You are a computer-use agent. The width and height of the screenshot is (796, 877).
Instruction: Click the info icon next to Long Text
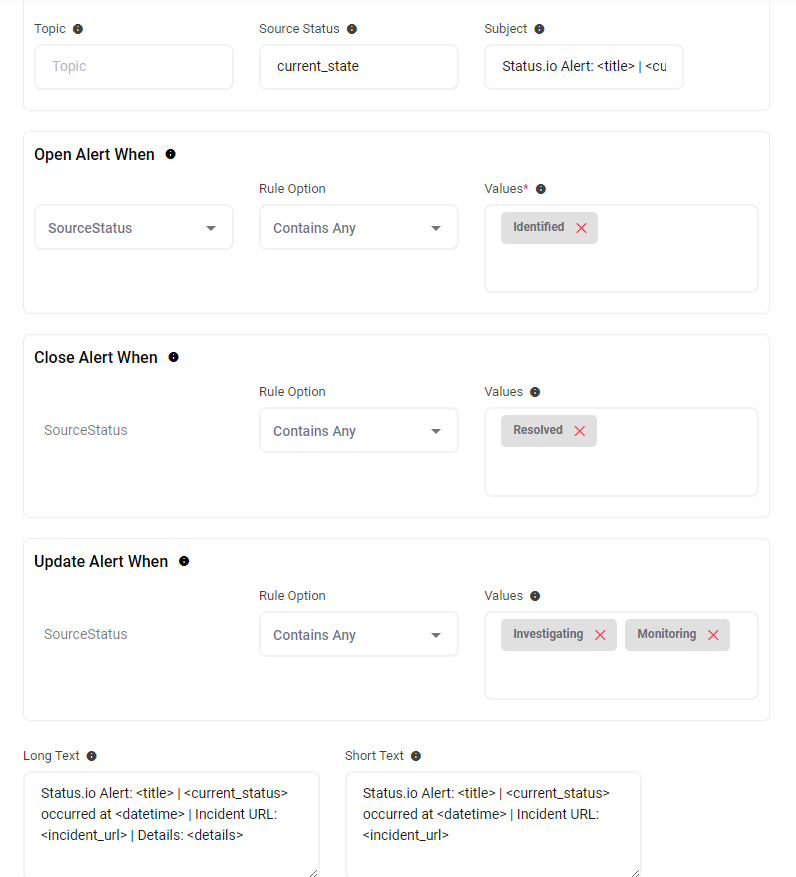(92, 756)
